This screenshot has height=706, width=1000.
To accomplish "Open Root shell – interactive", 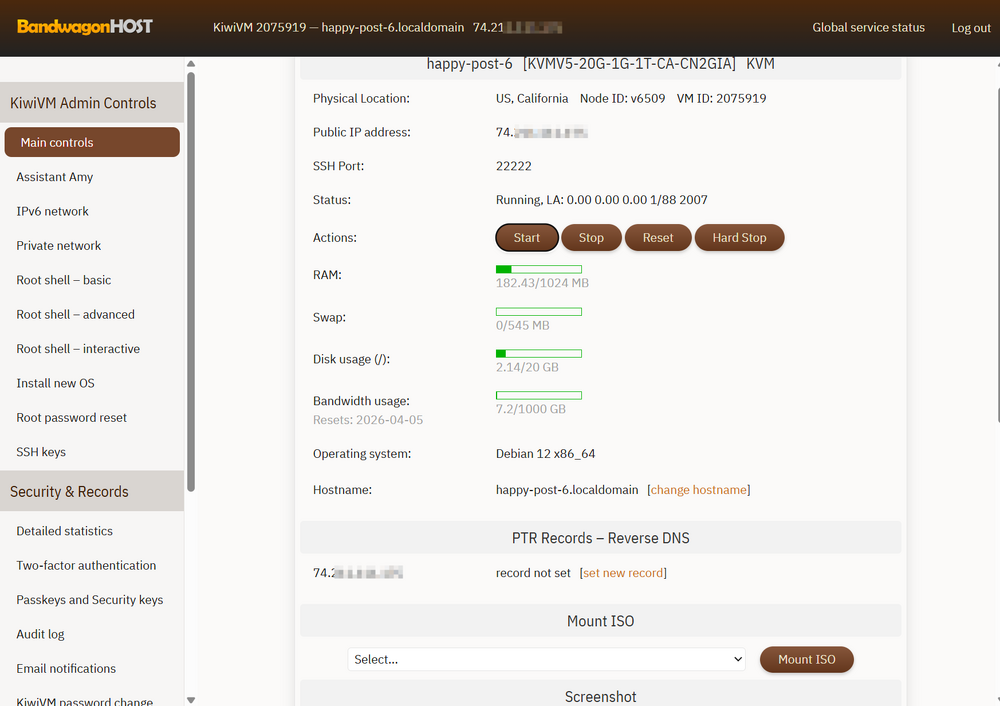I will click(x=78, y=349).
